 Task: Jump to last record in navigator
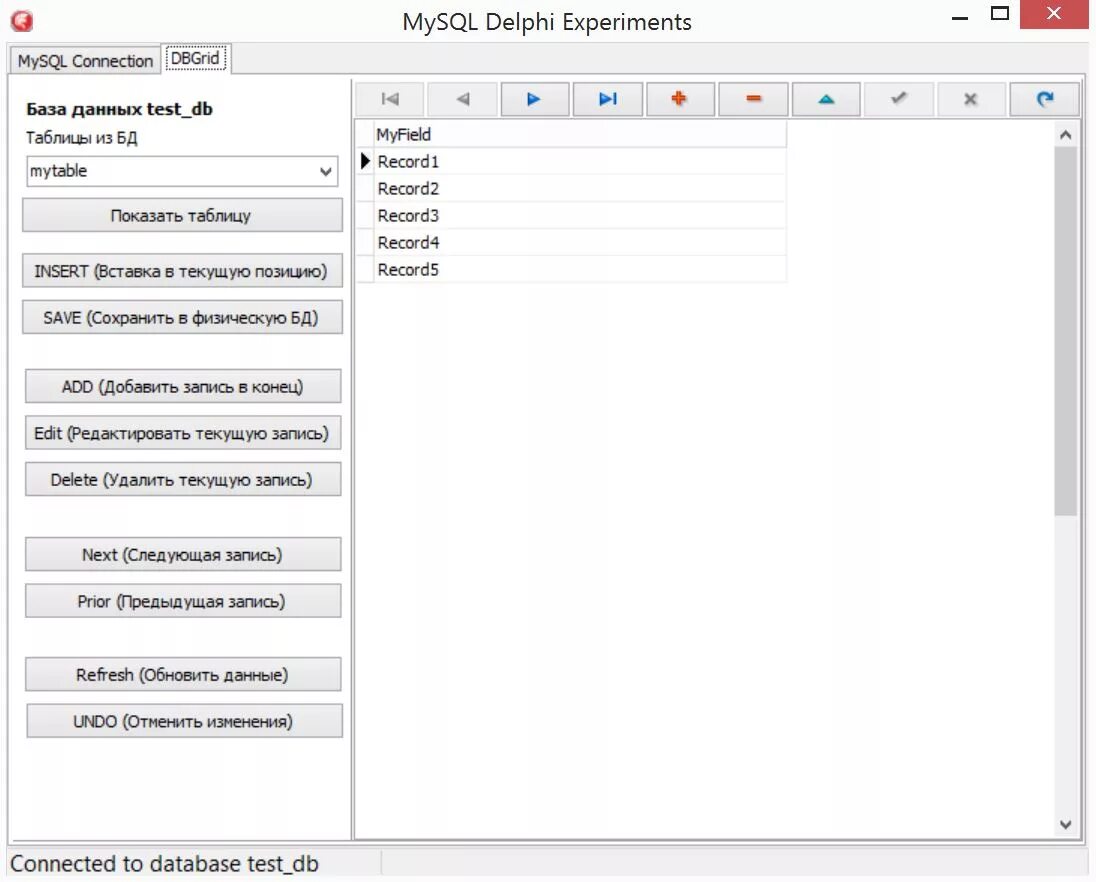607,99
